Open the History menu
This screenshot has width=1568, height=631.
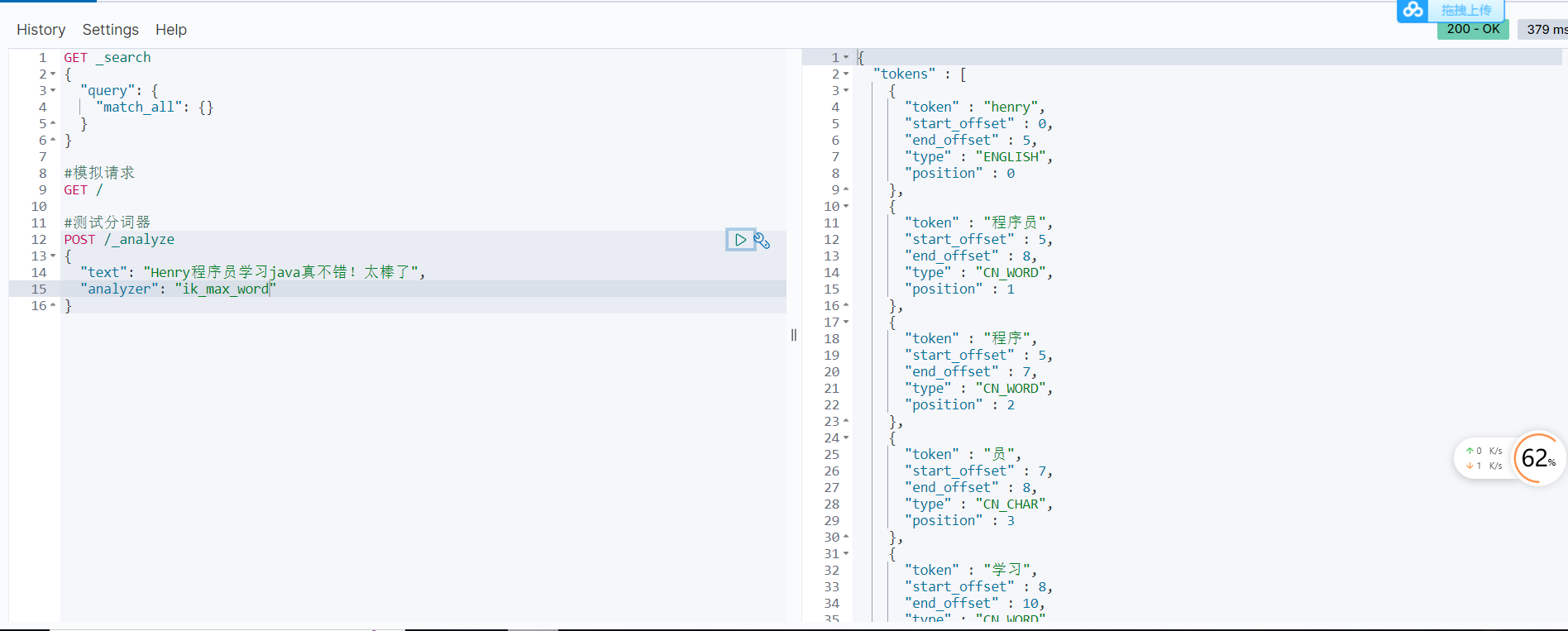[x=41, y=30]
